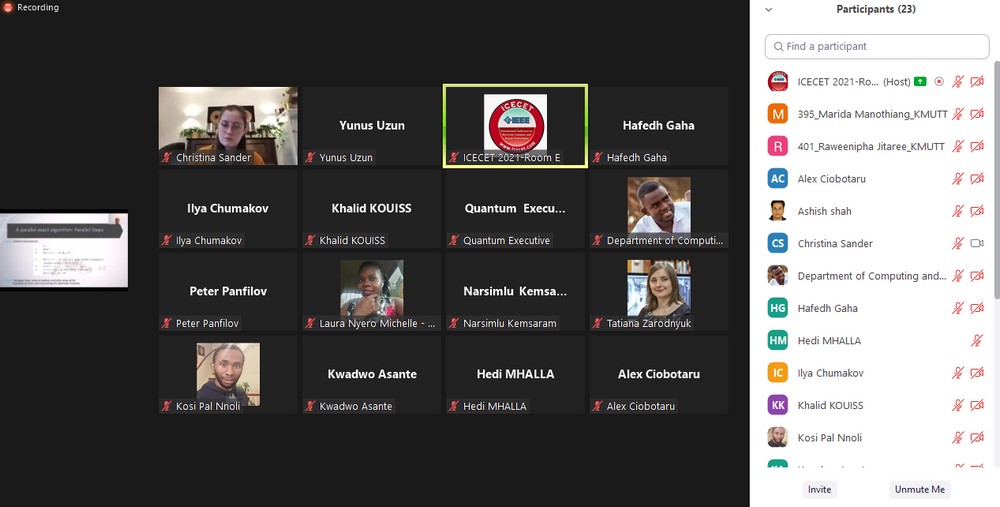1000x507 pixels.
Task: Click the participants list scrollbar
Action: pos(996,179)
